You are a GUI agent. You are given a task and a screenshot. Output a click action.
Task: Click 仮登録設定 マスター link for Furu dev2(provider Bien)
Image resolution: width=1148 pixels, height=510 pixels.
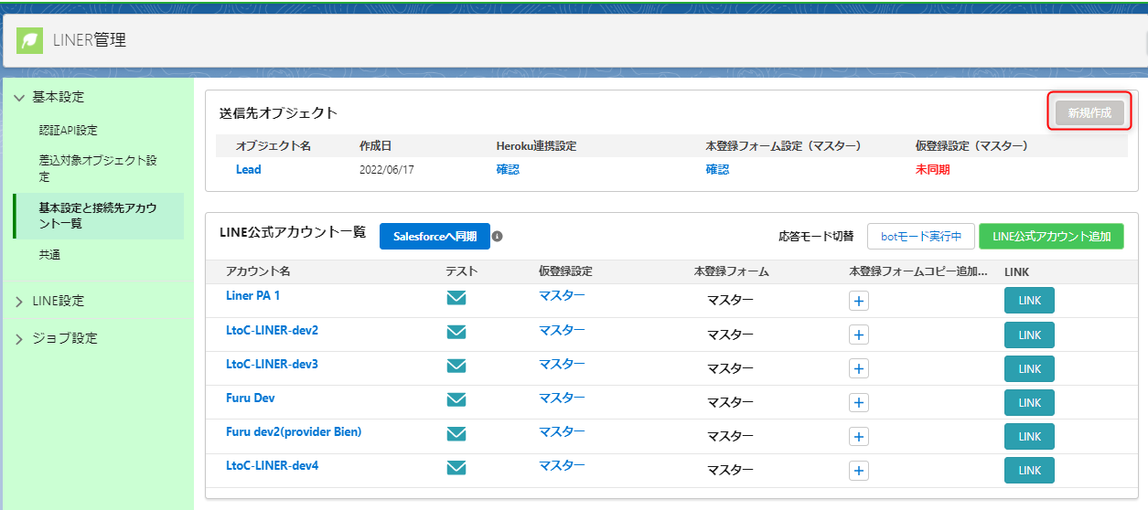click(x=562, y=432)
